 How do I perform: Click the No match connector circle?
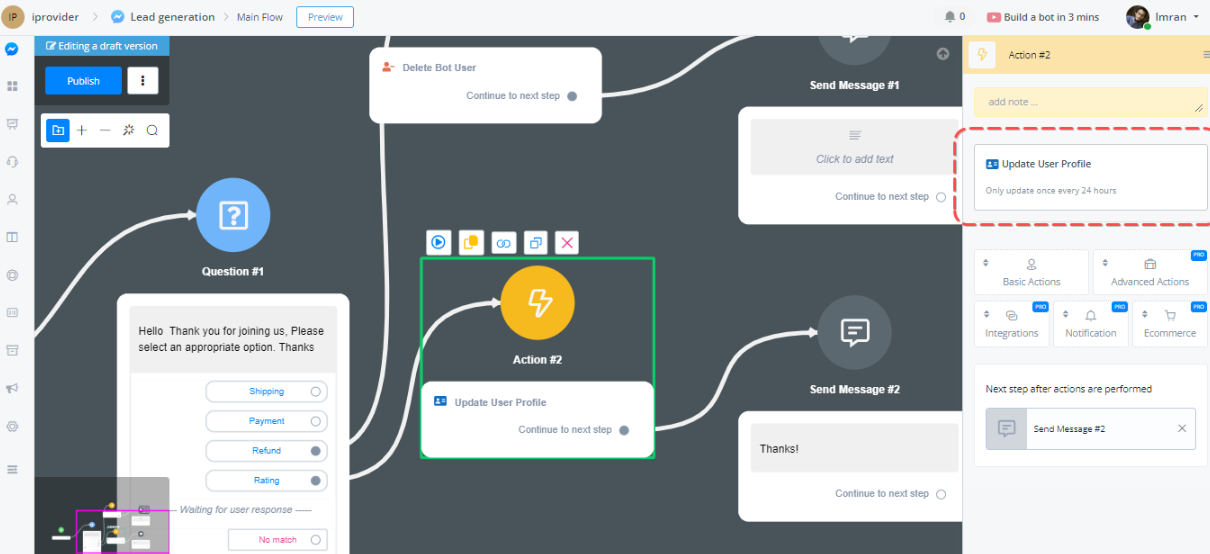pos(316,540)
